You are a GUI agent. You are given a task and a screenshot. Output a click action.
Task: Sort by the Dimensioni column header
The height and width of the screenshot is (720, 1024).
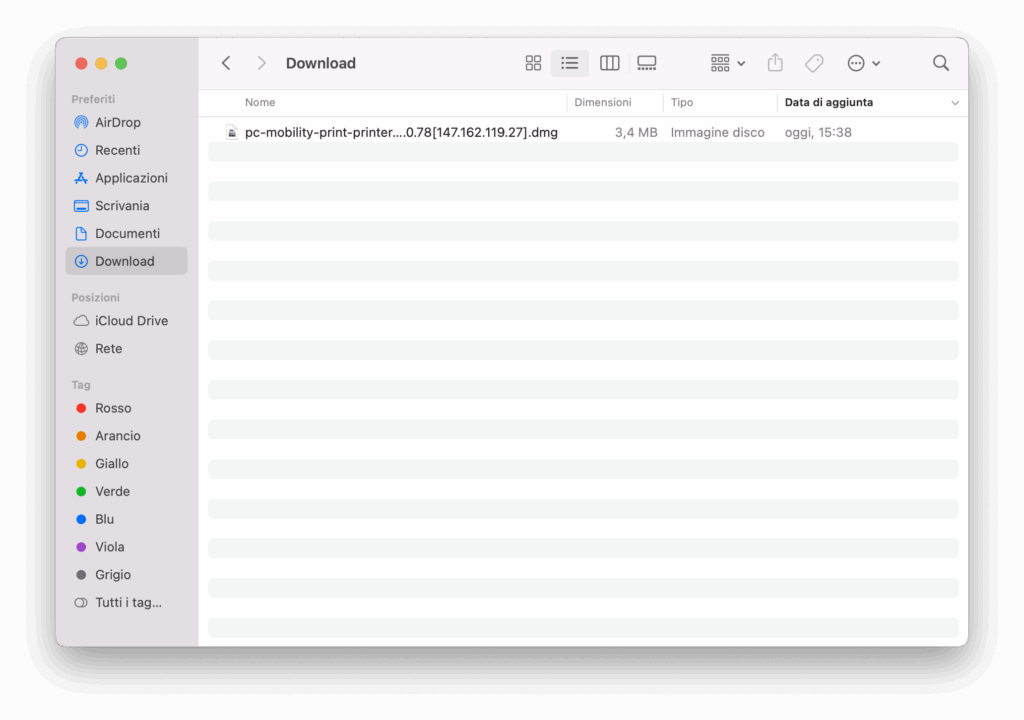pos(603,103)
